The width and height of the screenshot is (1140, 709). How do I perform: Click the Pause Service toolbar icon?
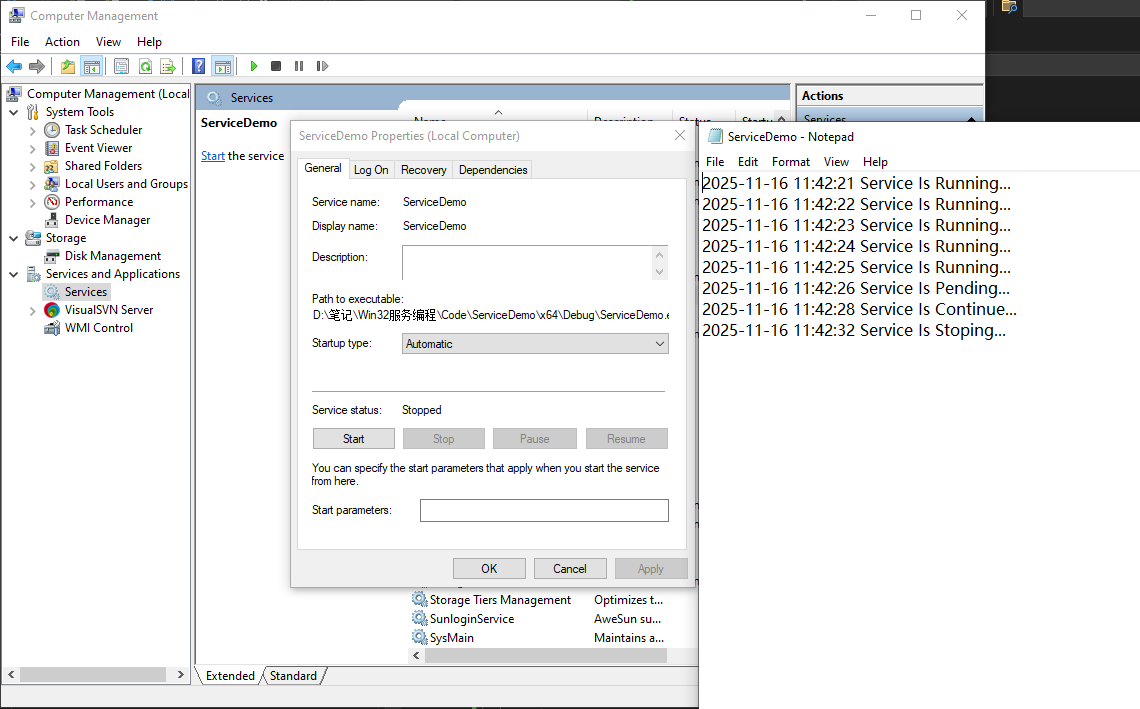click(x=299, y=66)
